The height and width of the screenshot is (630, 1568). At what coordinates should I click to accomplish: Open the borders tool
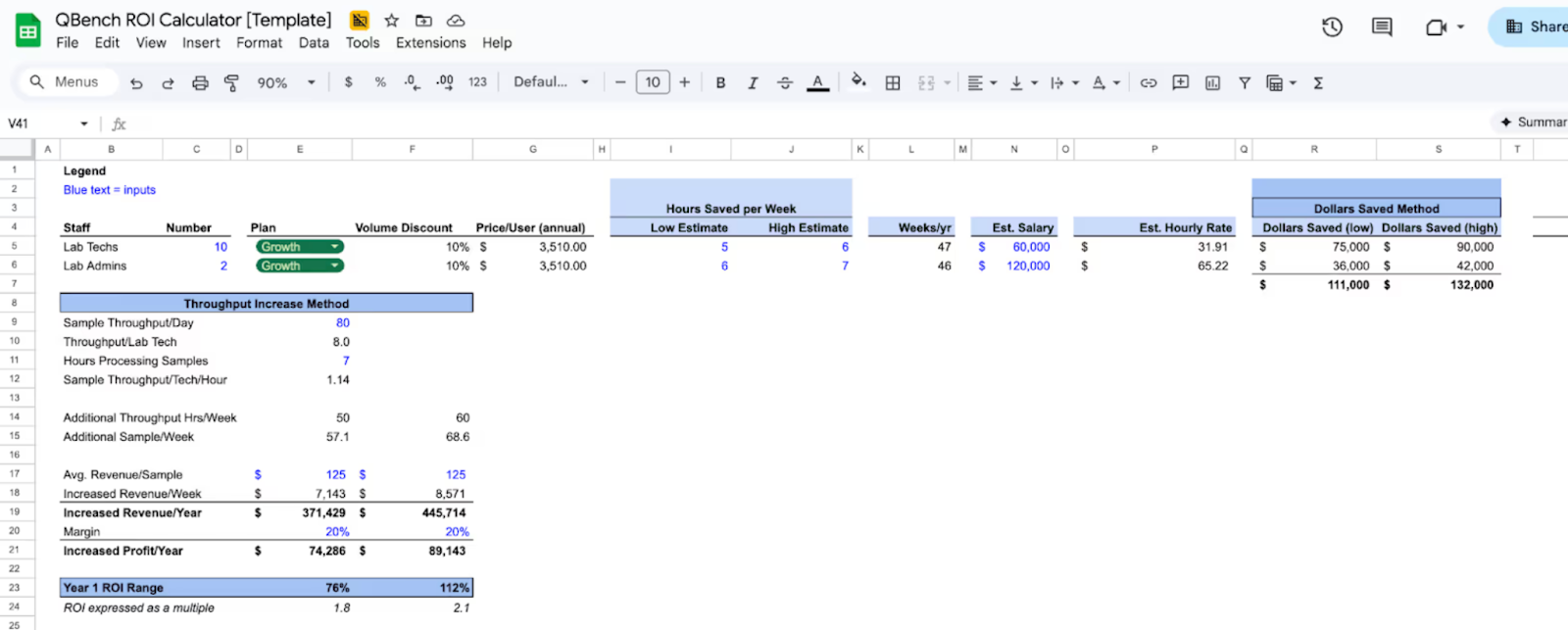point(893,83)
